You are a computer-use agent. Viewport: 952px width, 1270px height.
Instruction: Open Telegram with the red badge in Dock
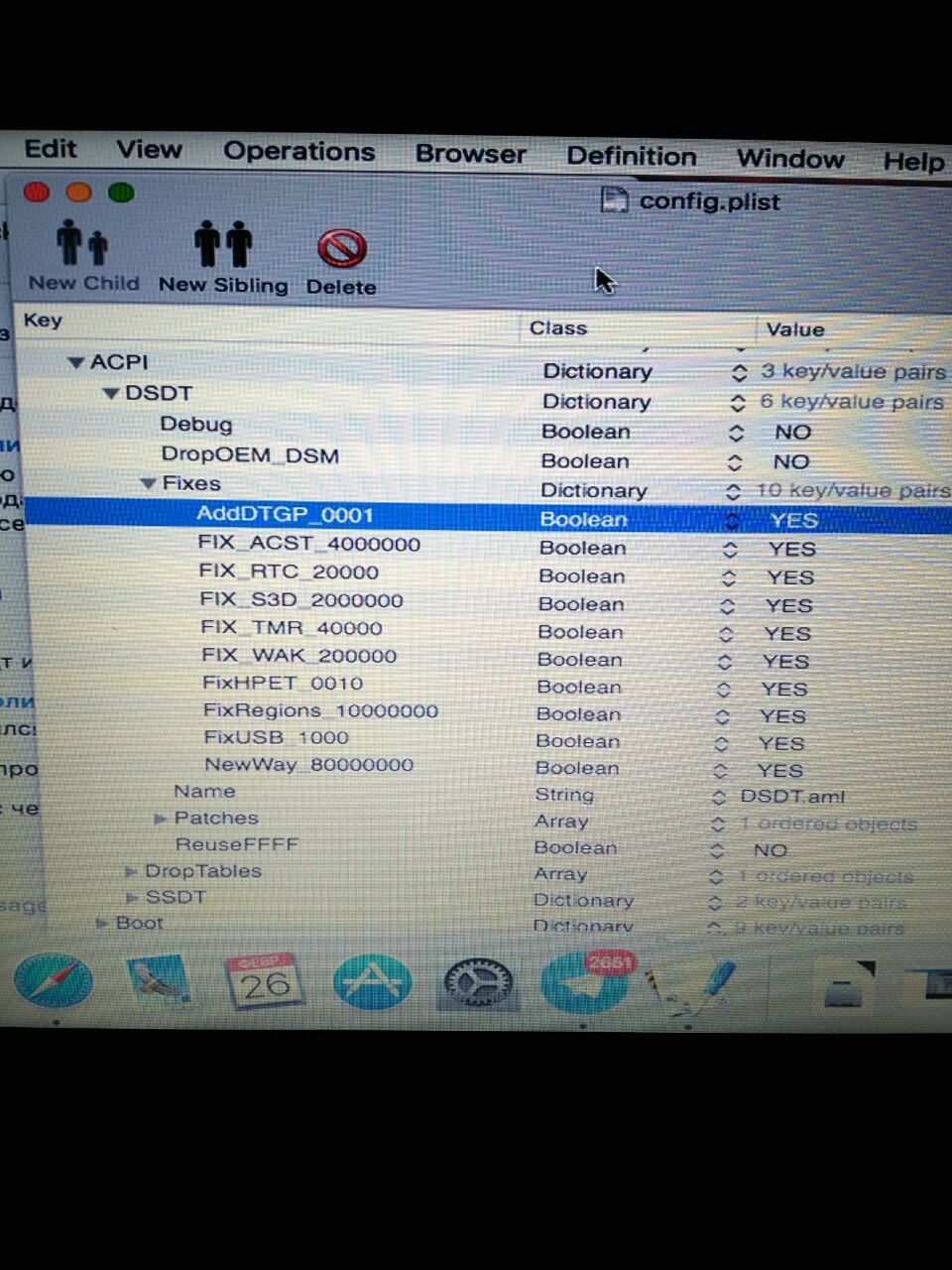(x=585, y=981)
